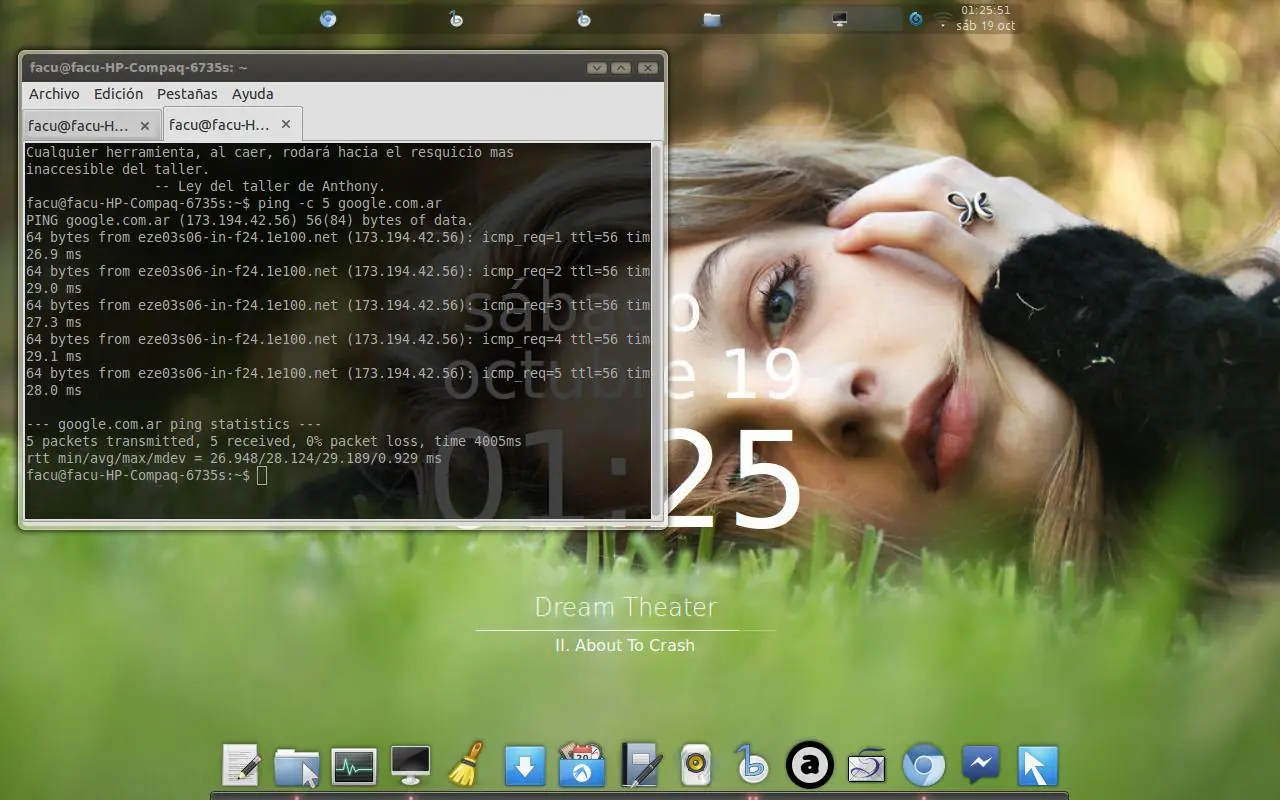Click the '29.0 ms' value

[x=54, y=288]
